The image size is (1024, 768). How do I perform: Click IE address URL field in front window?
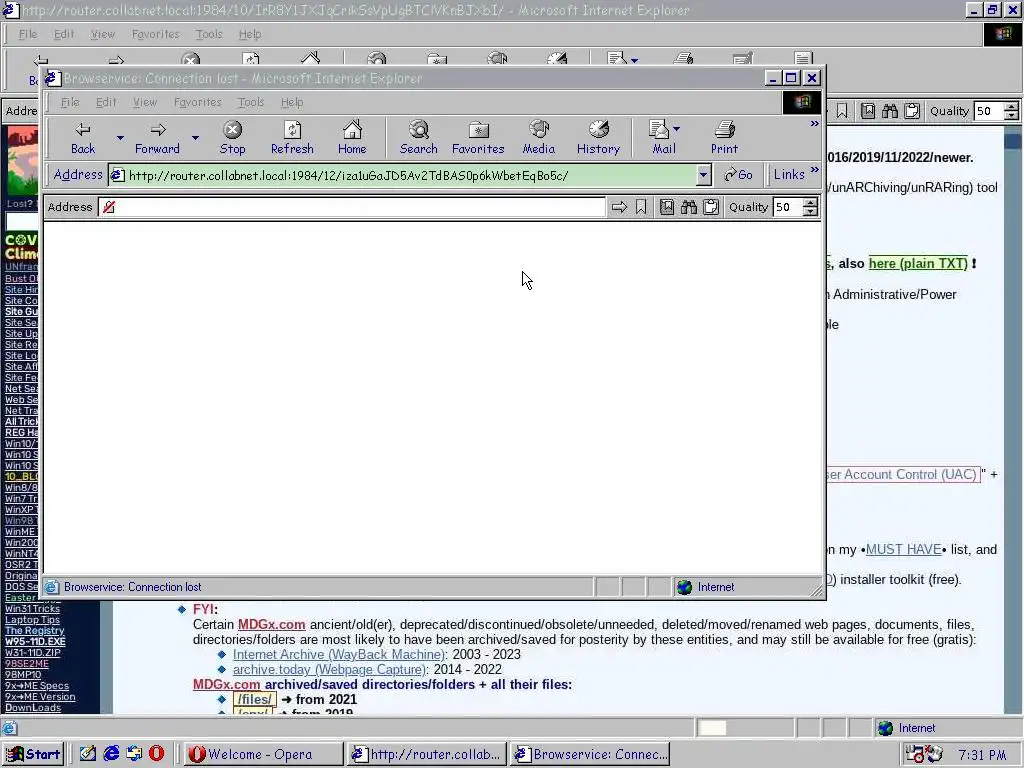(411, 175)
